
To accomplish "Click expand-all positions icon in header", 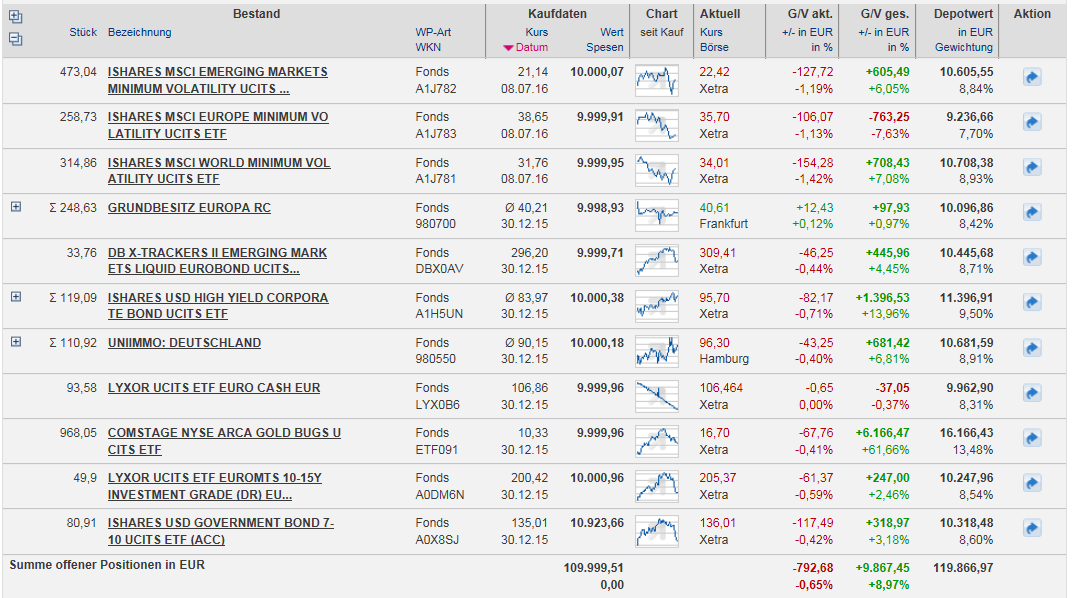I will 15,17.
